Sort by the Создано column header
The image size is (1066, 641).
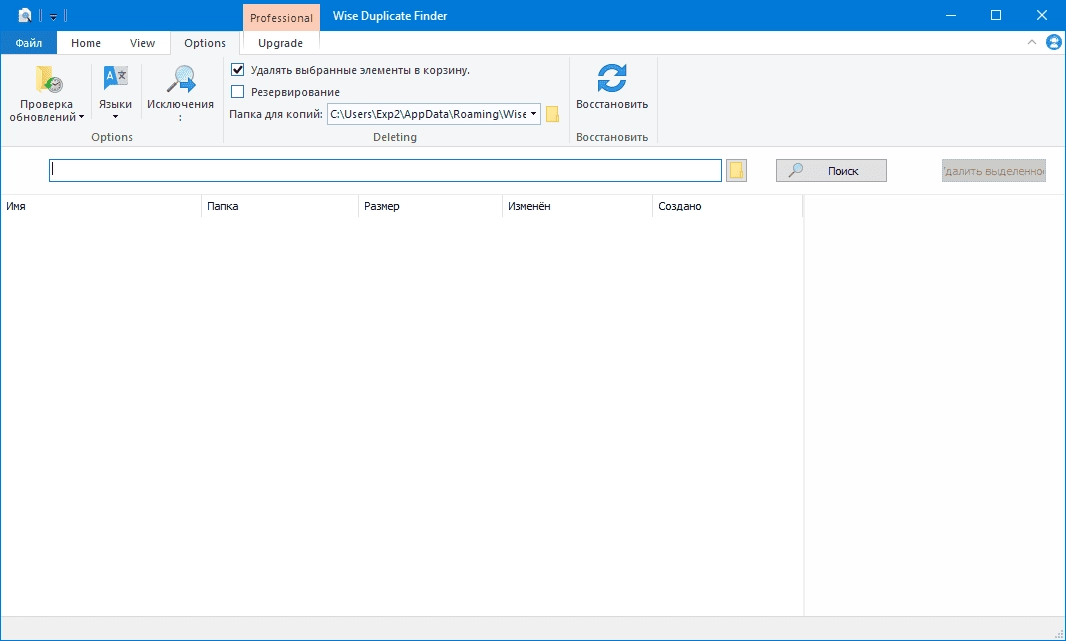click(727, 206)
